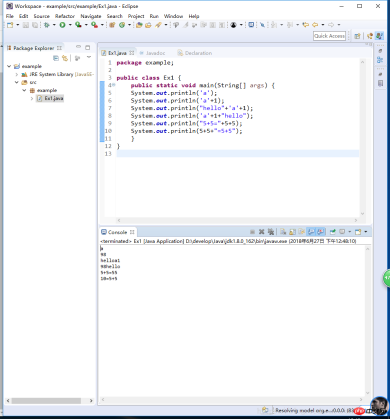390x419 pixels.
Task: Click the console output line '98hello'
Action: pos(110,266)
